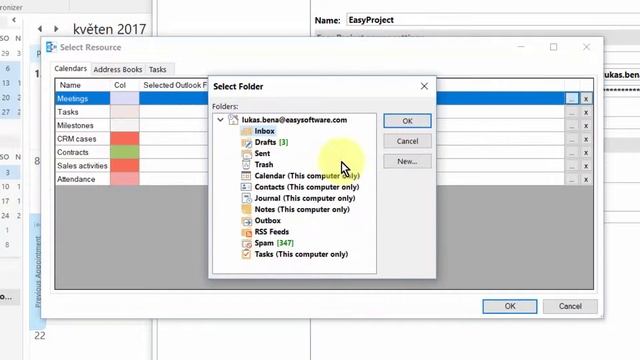The image size is (640, 360).
Task: Clear the CRM cases row with x
Action: pyautogui.click(x=586, y=139)
